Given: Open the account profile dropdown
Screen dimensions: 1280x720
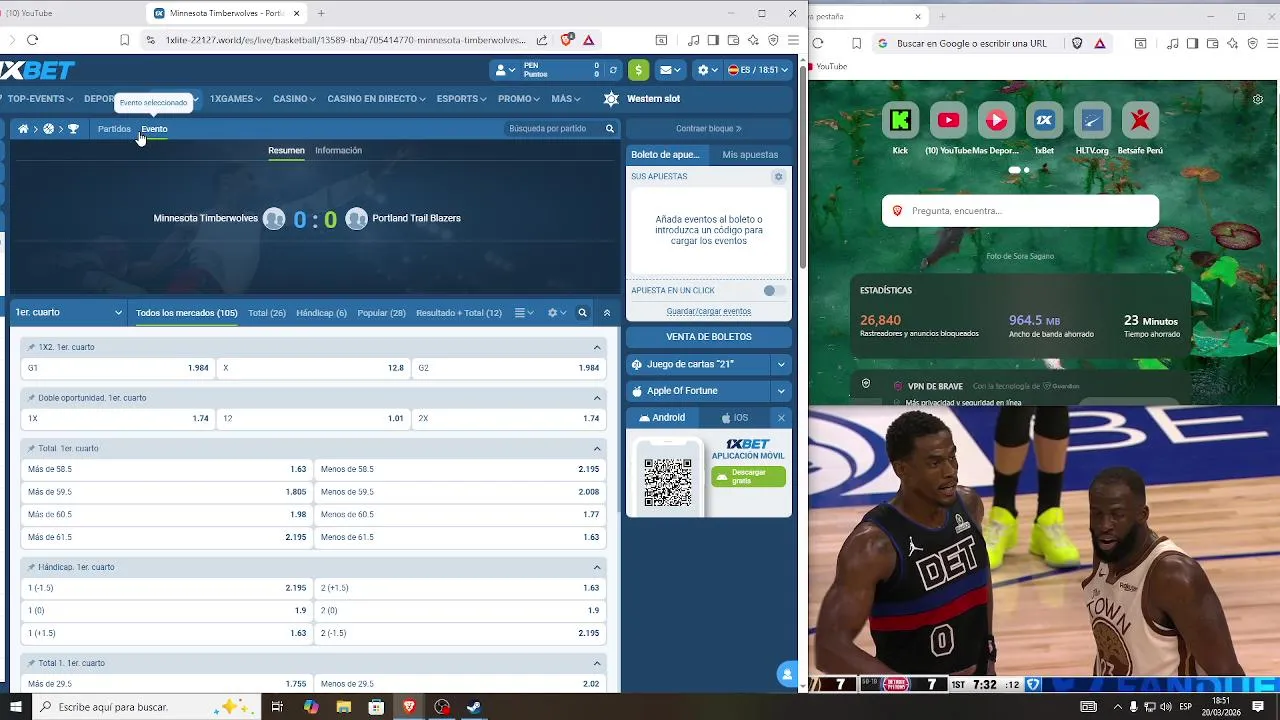Looking at the screenshot, I should [x=505, y=70].
